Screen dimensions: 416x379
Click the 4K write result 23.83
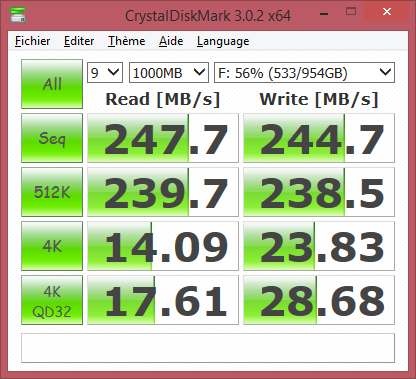319,246
